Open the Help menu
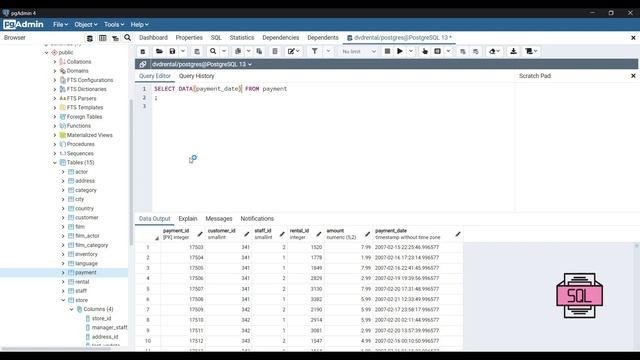The height and width of the screenshot is (360, 640). (139, 24)
